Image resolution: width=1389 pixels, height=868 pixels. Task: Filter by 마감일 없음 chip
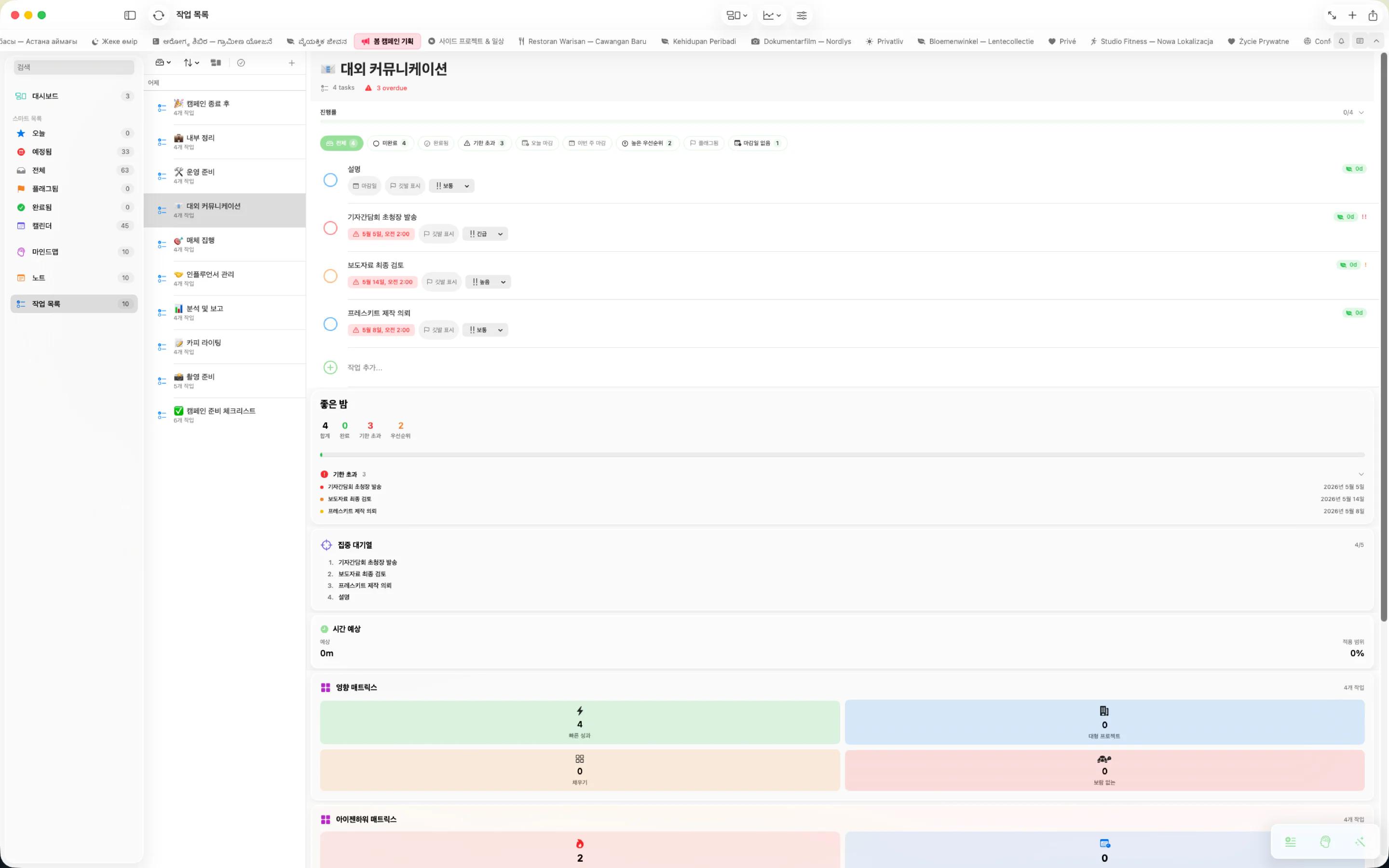(757, 144)
